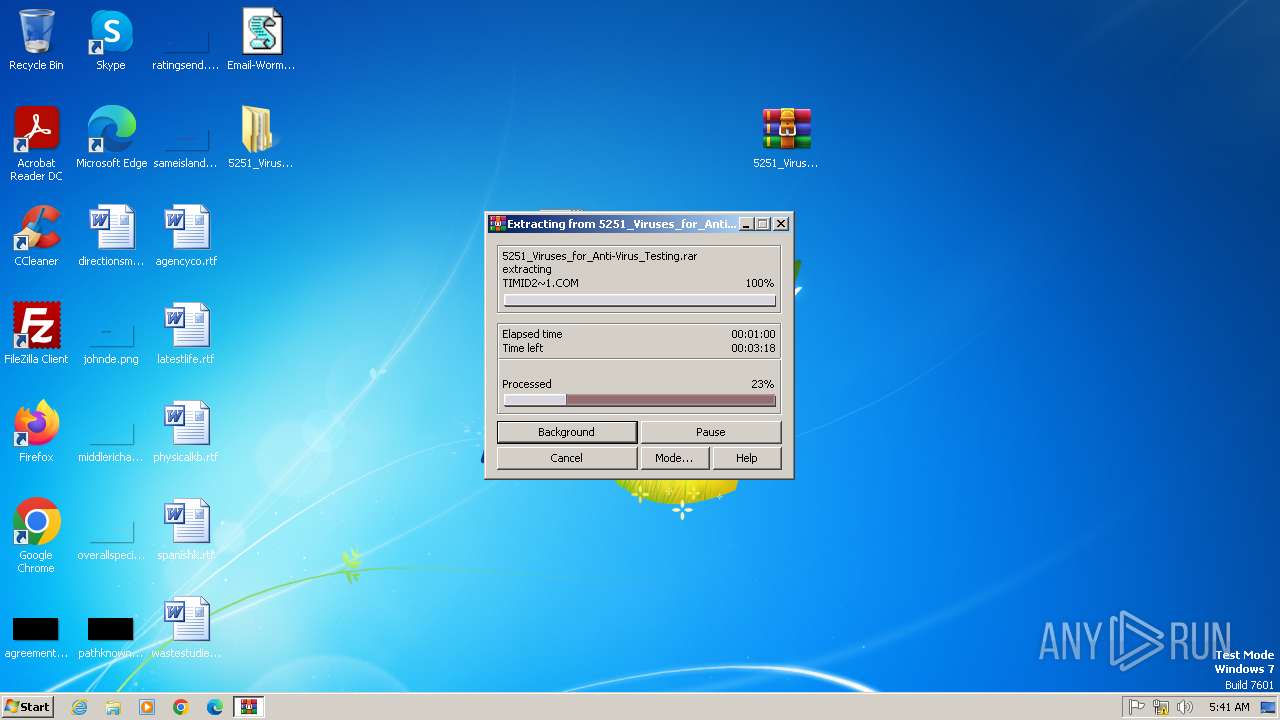1280x720 pixels.
Task: Click the Background button in the extraction dialog
Action: click(566, 432)
